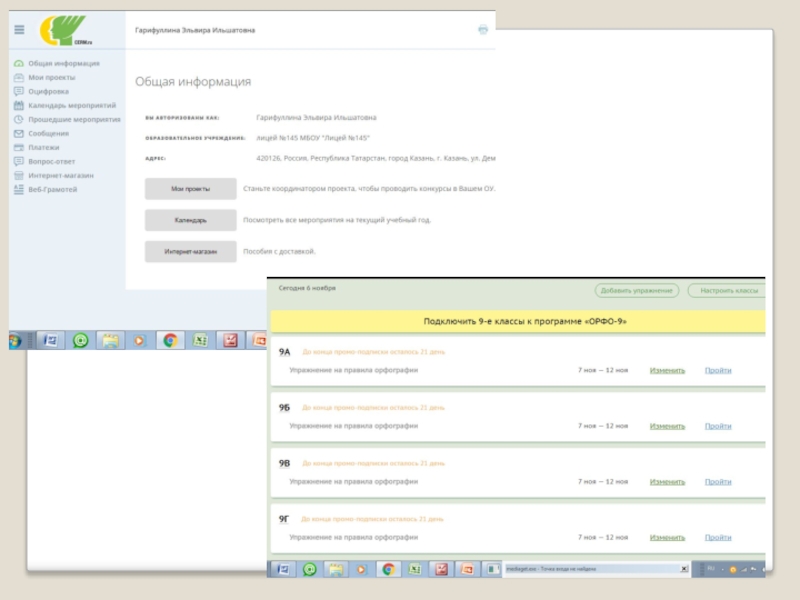Open Интернет-магазин in the sidebar
The image size is (800, 600).
coord(61,176)
